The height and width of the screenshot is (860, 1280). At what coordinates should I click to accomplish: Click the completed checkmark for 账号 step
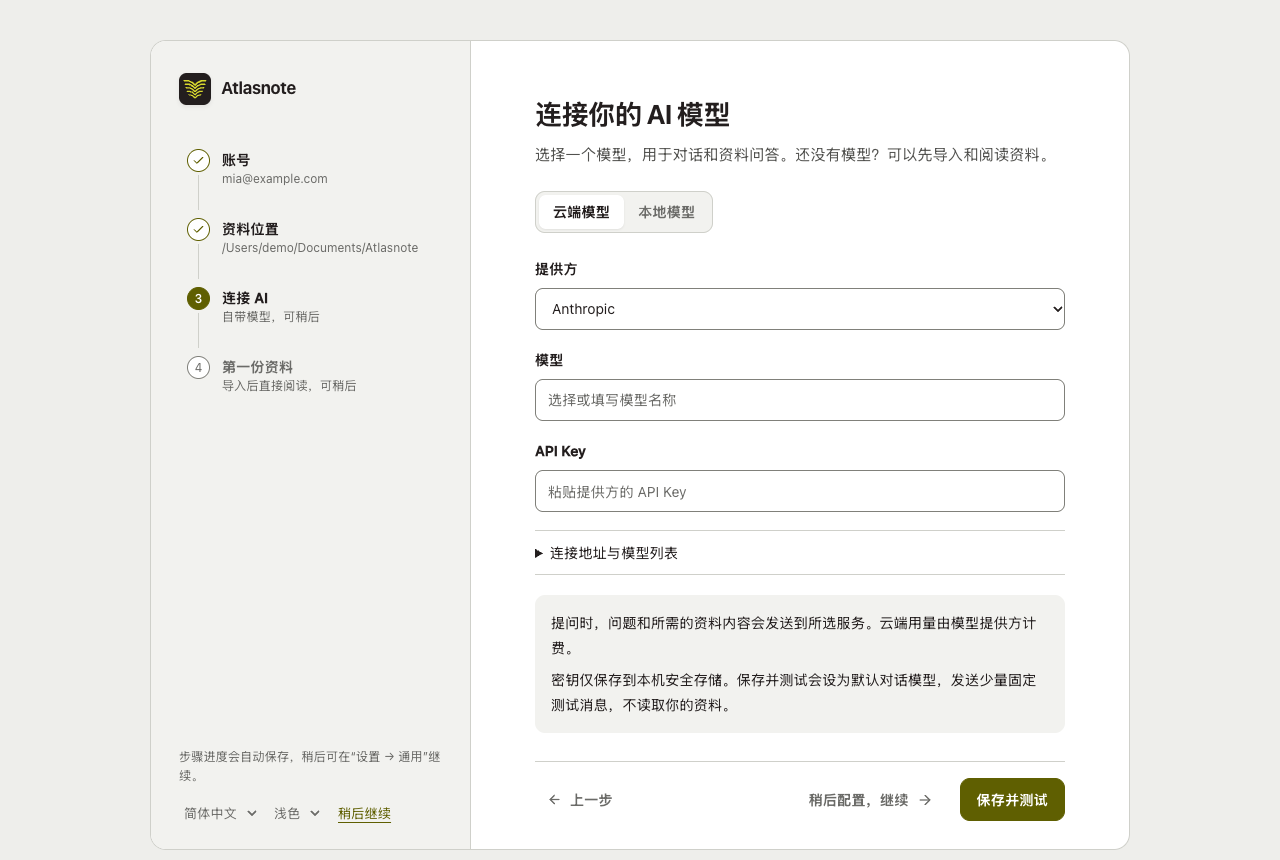pos(198,160)
